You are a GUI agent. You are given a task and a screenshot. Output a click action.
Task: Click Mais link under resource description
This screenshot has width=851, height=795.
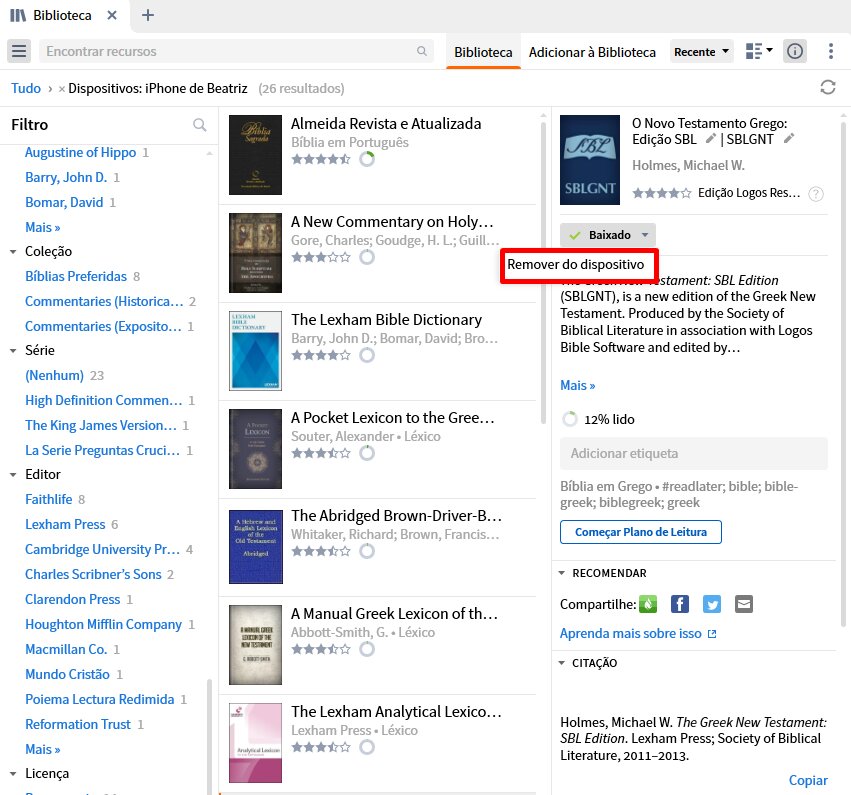coord(577,385)
